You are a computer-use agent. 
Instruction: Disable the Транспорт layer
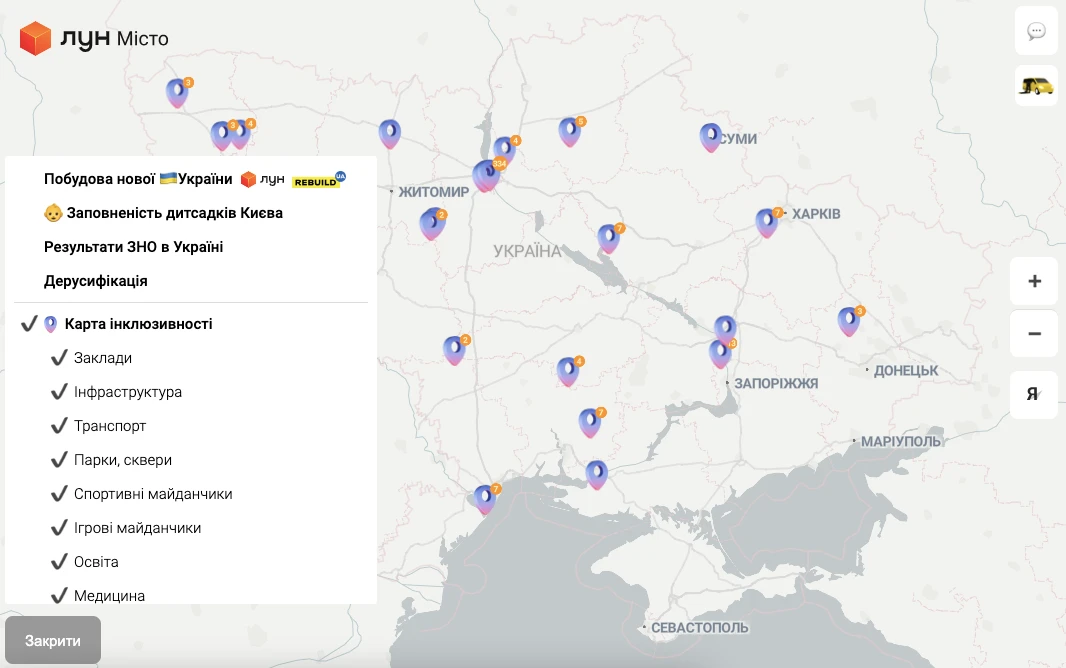pyautogui.click(x=59, y=426)
